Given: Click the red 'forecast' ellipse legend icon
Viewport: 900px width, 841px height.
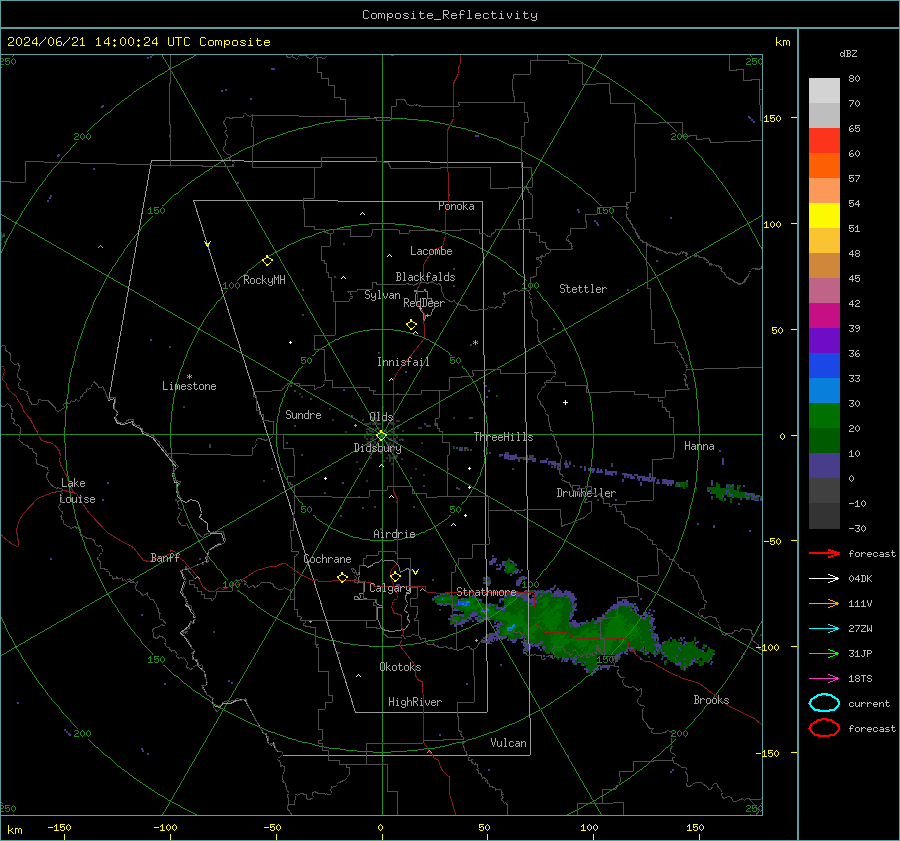Looking at the screenshot, I should [x=824, y=728].
